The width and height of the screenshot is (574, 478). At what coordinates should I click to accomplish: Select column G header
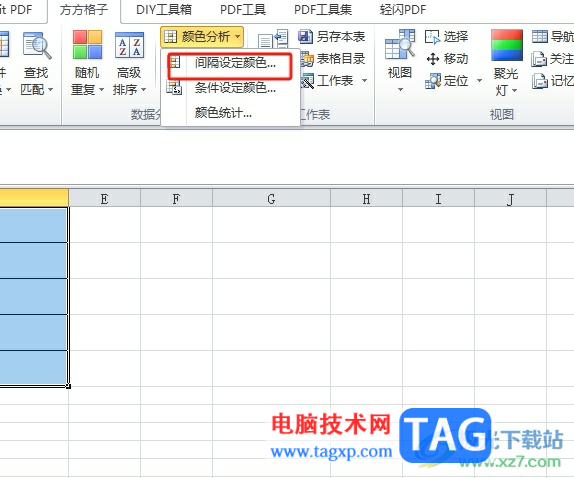271,199
